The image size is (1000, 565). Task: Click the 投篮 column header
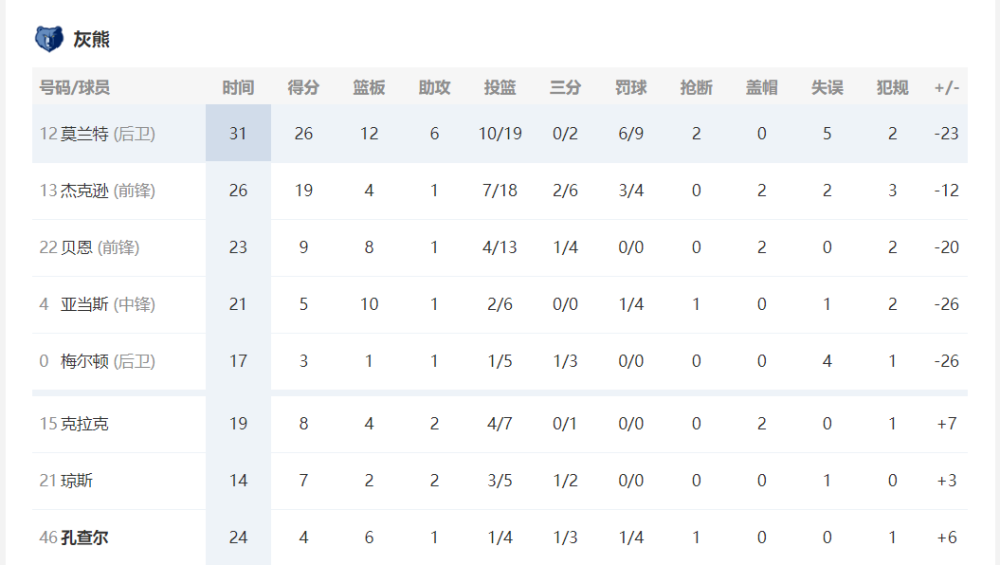coord(500,87)
